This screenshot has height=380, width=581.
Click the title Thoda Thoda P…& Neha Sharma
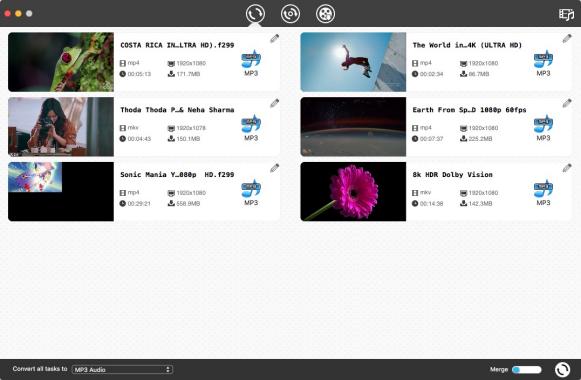point(177,110)
